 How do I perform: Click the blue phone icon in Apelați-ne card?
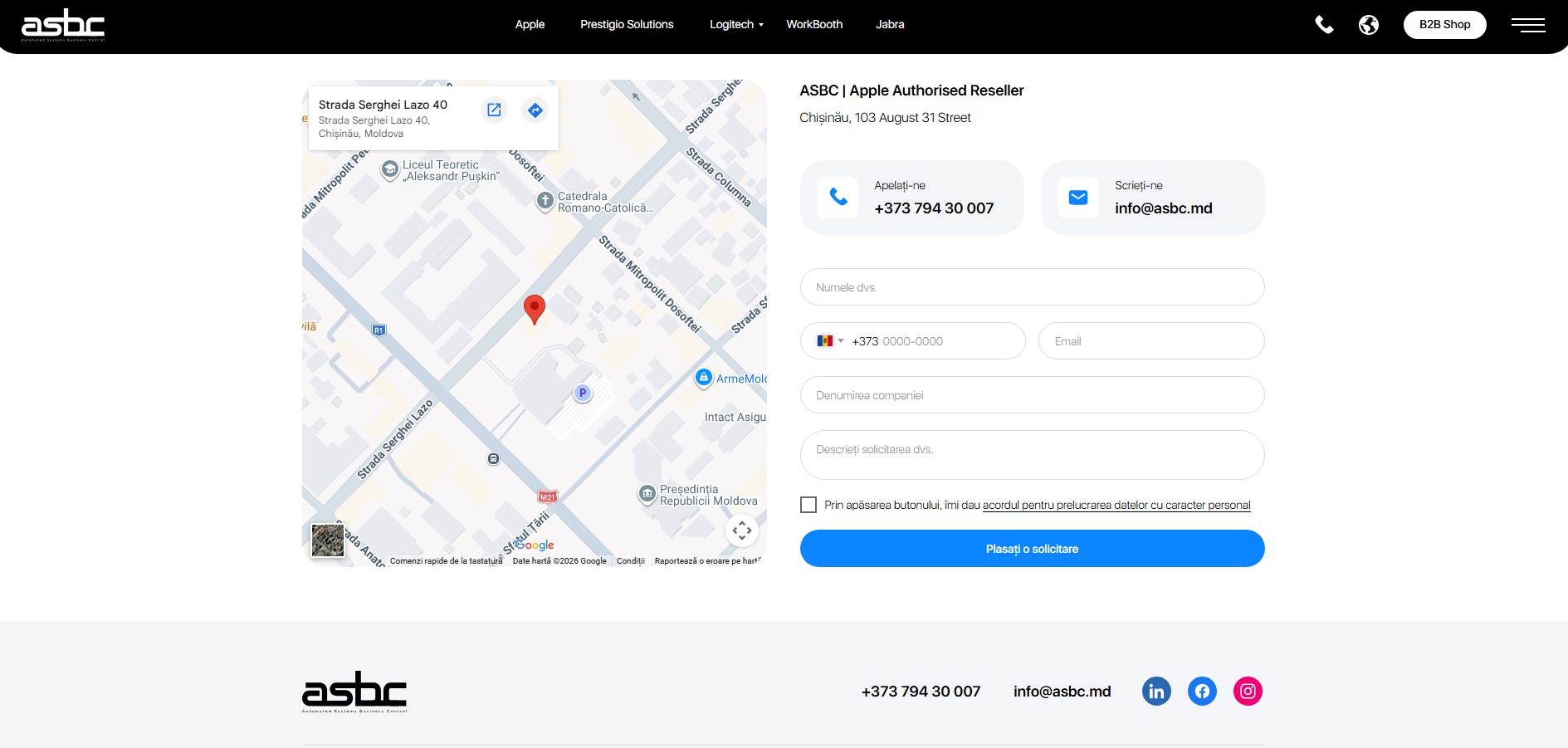pyautogui.click(x=838, y=198)
